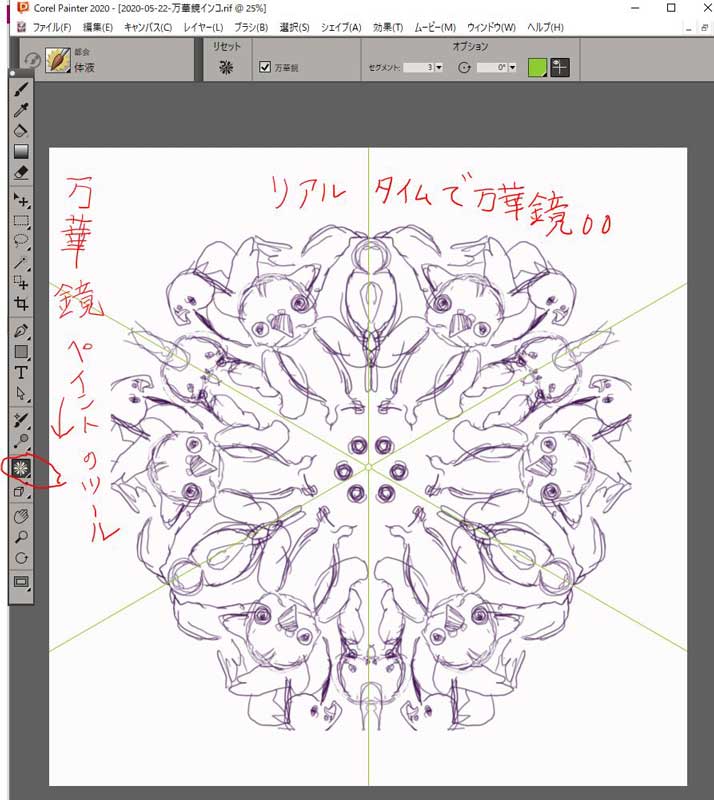Select the Magnifier zoom tool

tap(20, 537)
